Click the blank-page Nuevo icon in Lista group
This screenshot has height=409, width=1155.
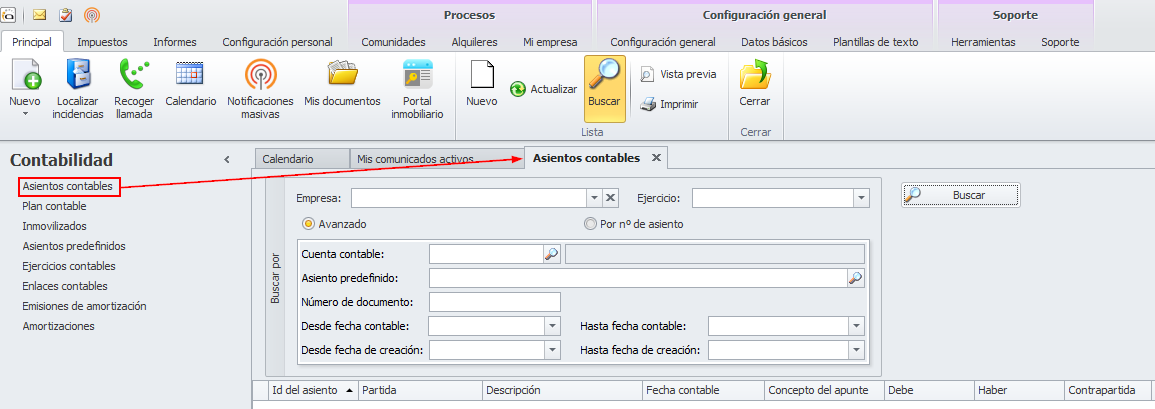482,74
